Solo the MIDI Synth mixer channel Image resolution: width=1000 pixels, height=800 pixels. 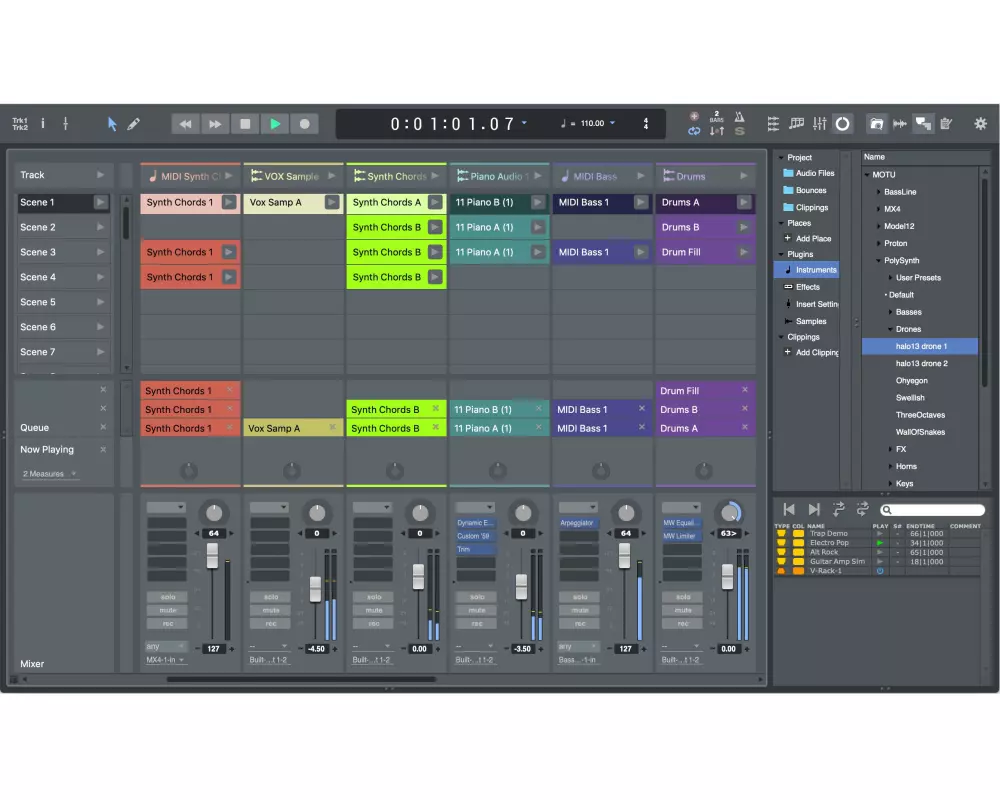pos(167,597)
